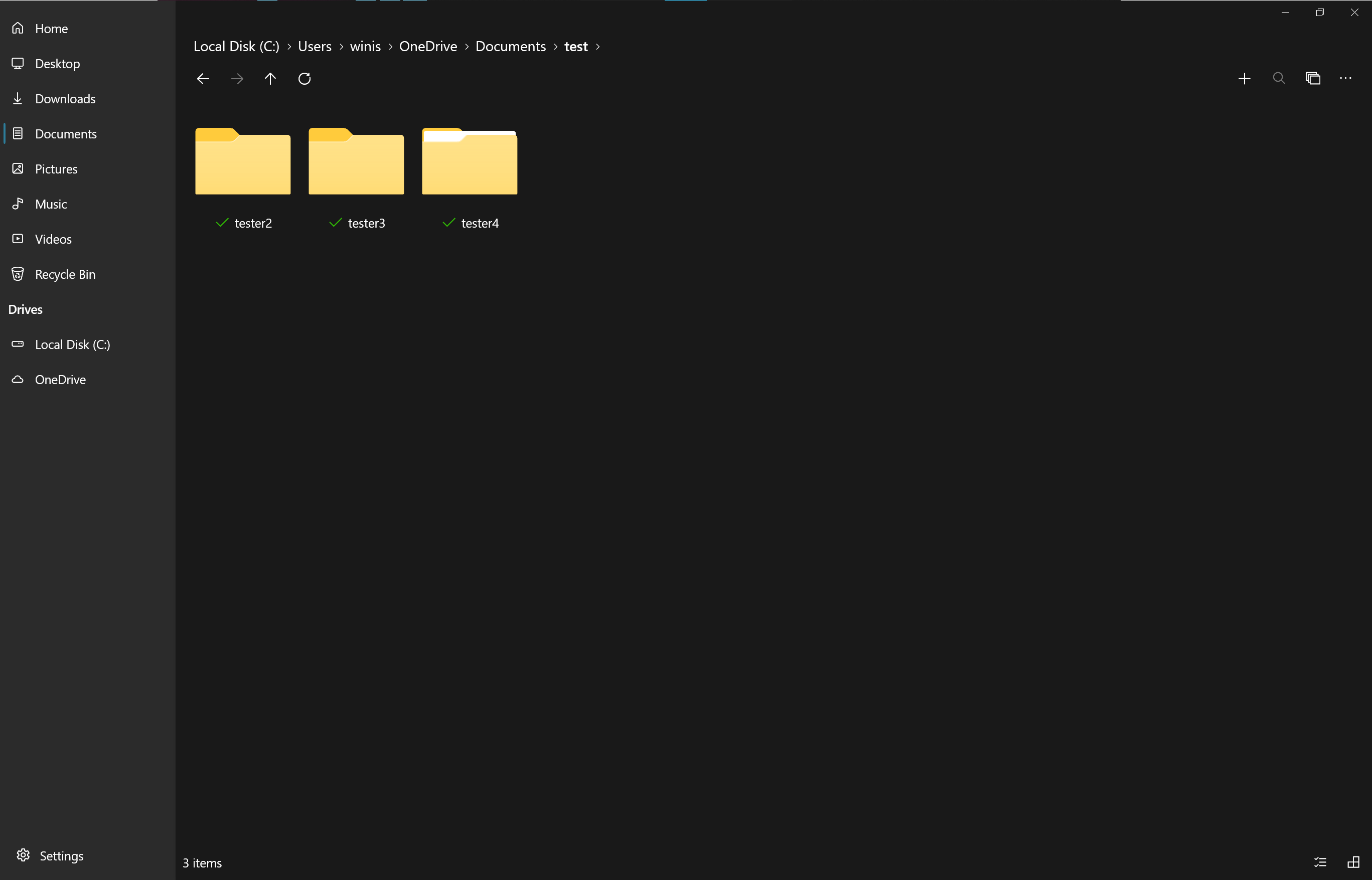Open the more options ellipsis menu
The height and width of the screenshot is (880, 1372).
pos(1346,79)
